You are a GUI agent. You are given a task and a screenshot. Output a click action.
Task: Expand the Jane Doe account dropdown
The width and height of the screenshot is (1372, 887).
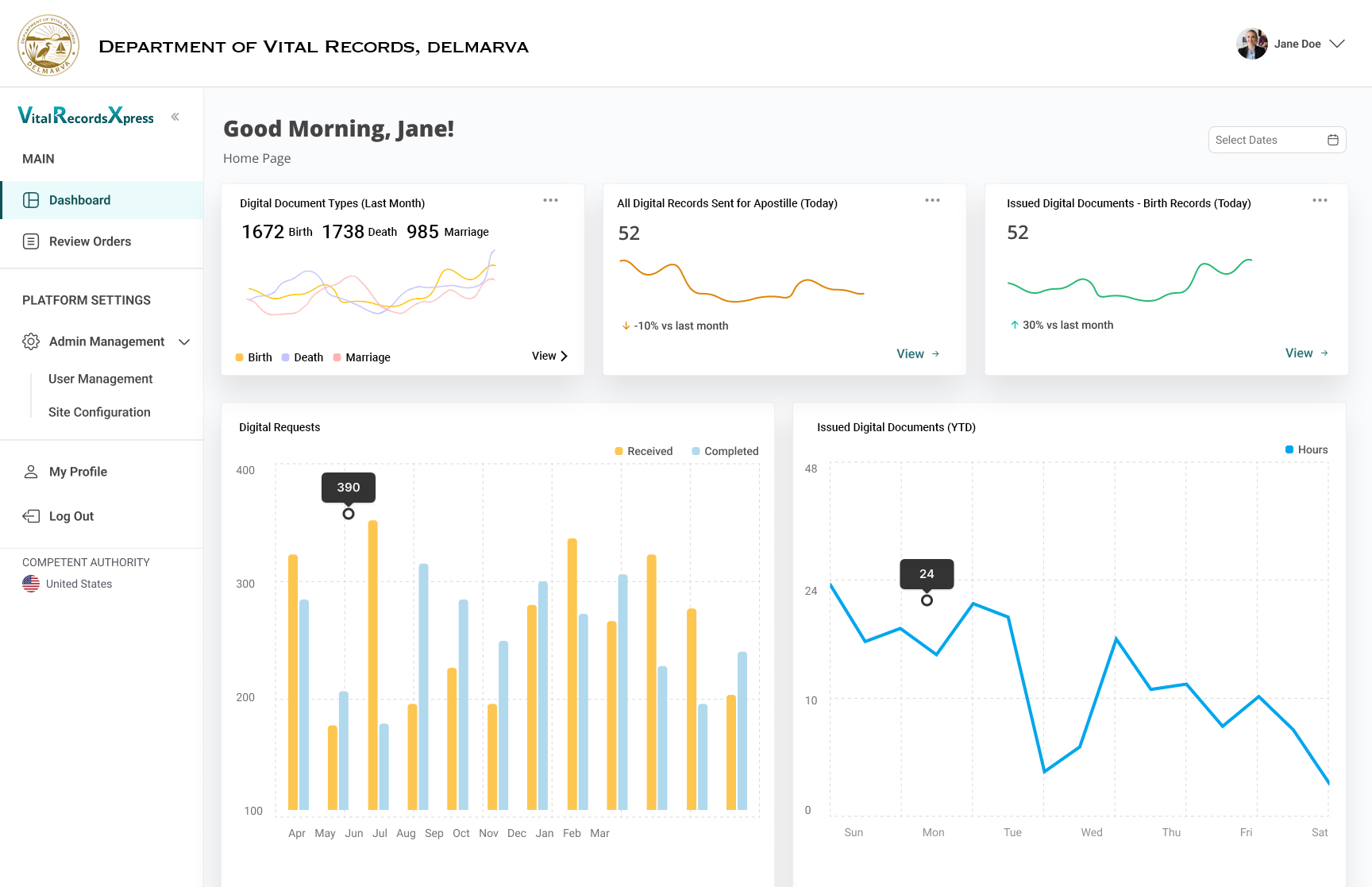pyautogui.click(x=1339, y=44)
